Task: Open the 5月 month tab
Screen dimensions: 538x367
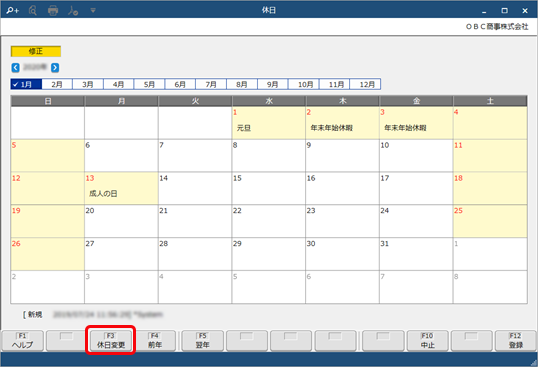Action: (150, 84)
